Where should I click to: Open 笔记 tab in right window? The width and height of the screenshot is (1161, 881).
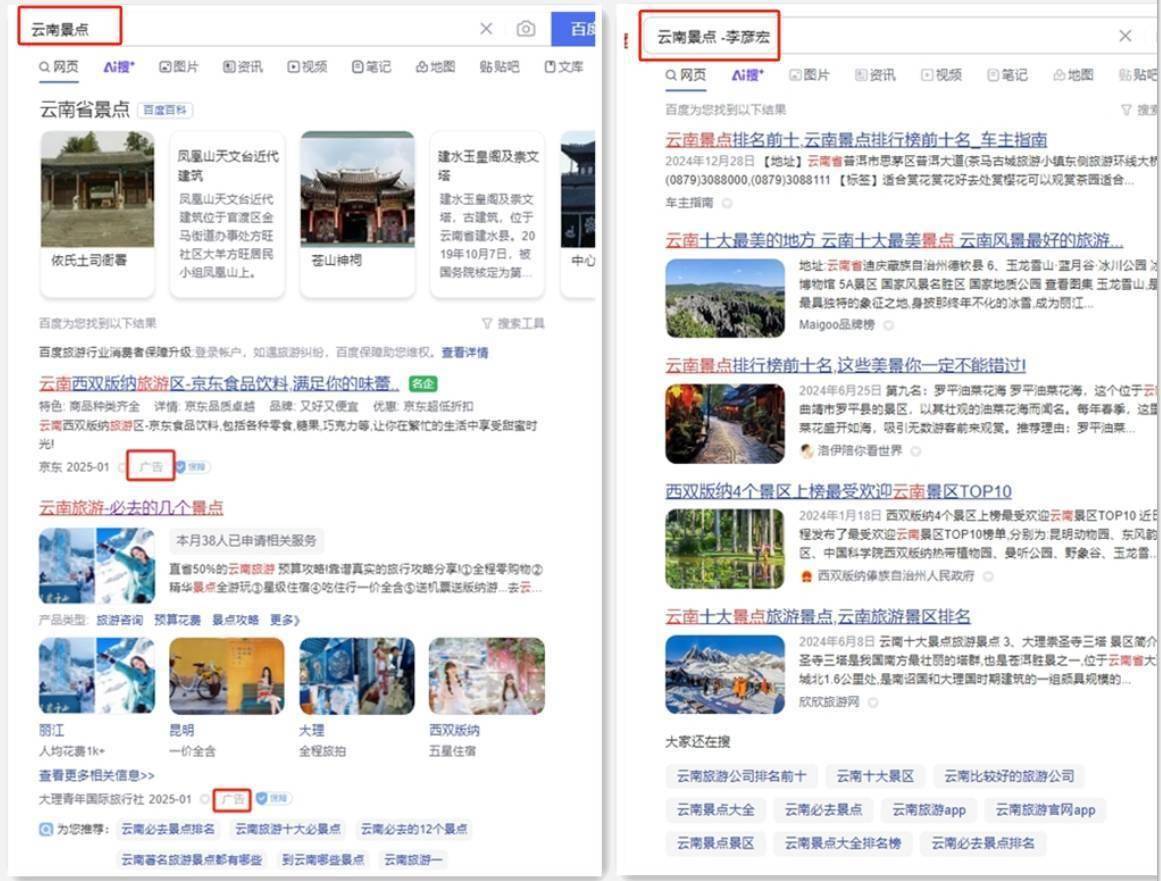[x=1007, y=75]
